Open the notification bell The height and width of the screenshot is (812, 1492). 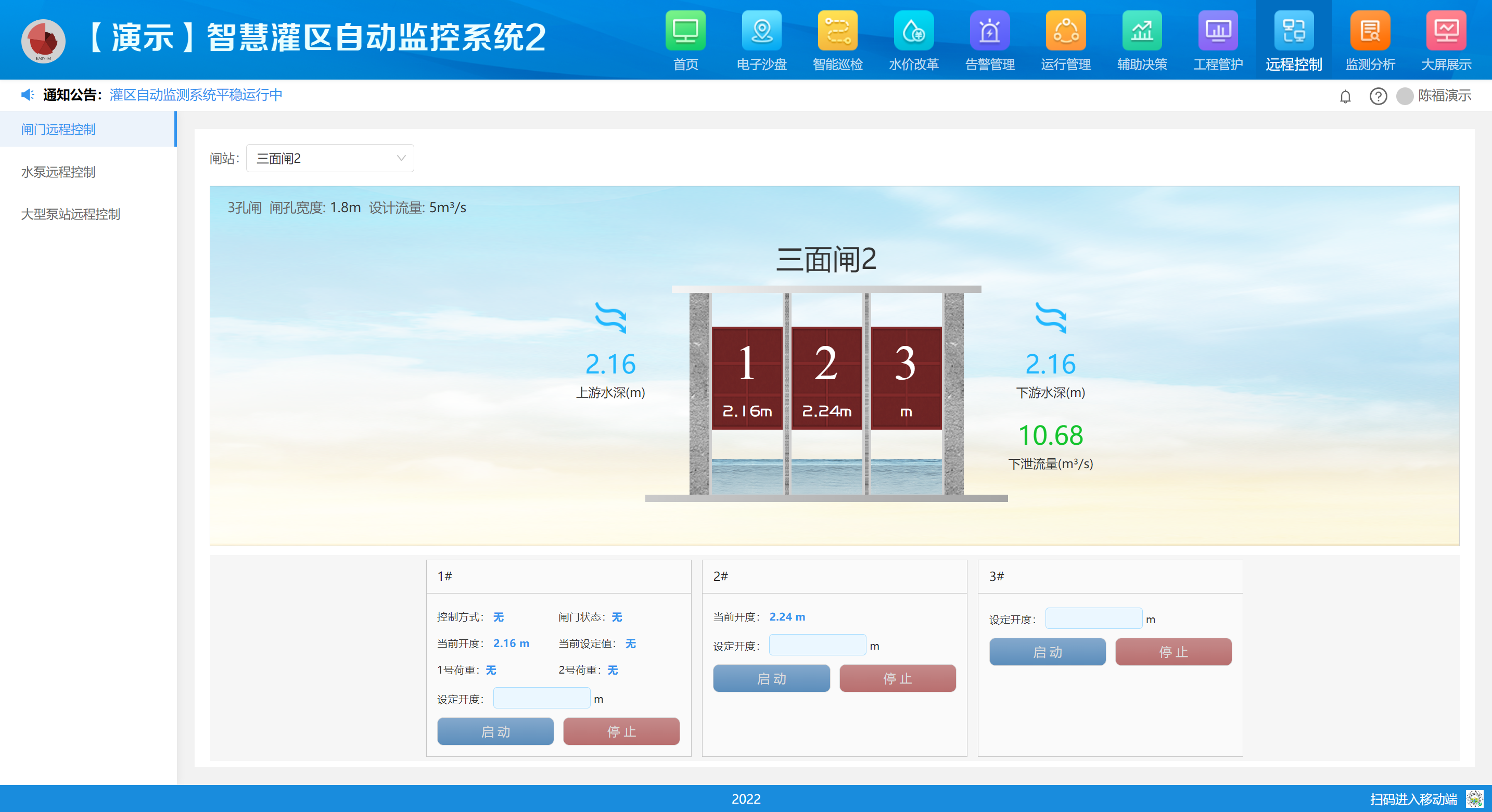(1345, 96)
